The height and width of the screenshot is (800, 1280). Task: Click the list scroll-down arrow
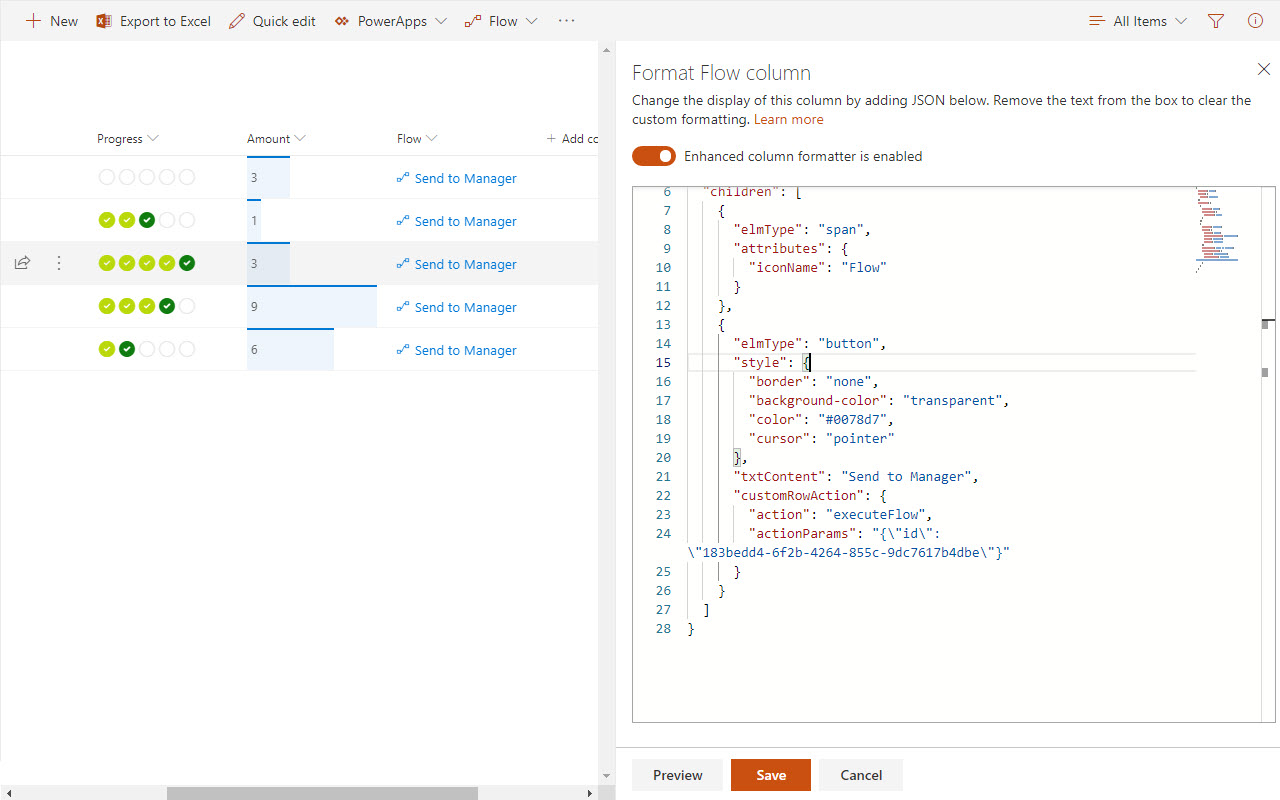606,775
